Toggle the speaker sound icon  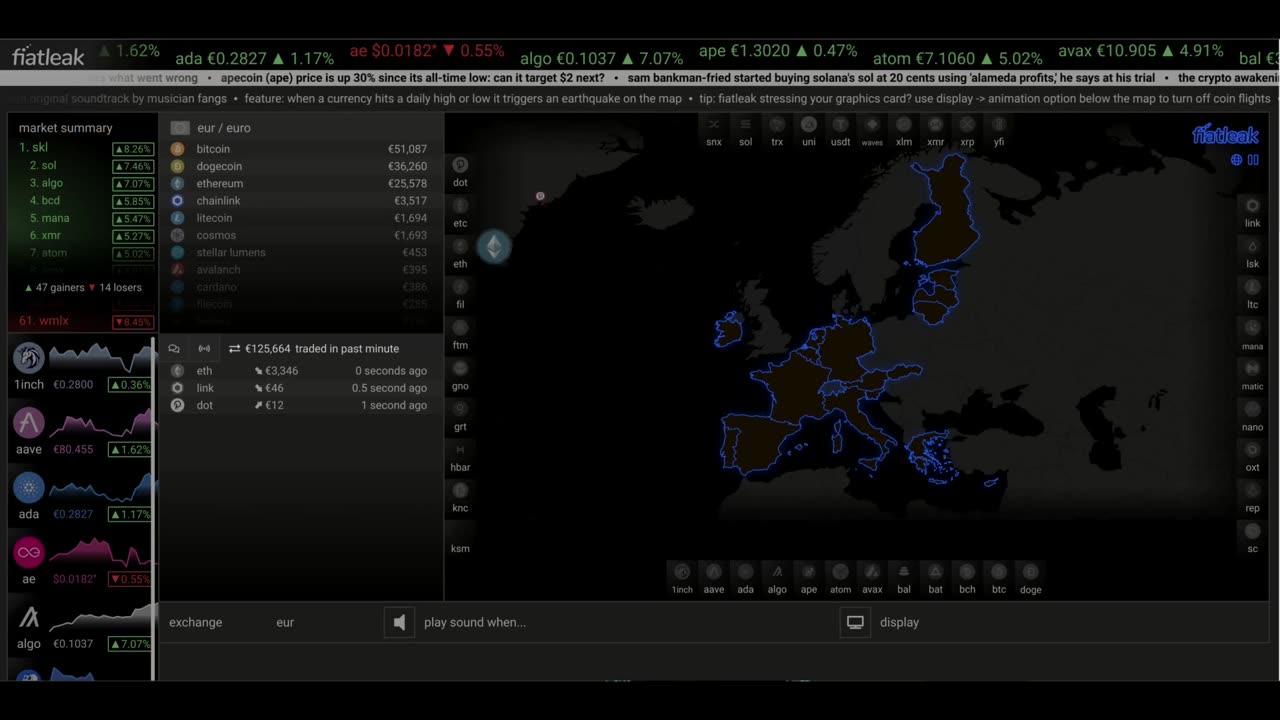(399, 622)
